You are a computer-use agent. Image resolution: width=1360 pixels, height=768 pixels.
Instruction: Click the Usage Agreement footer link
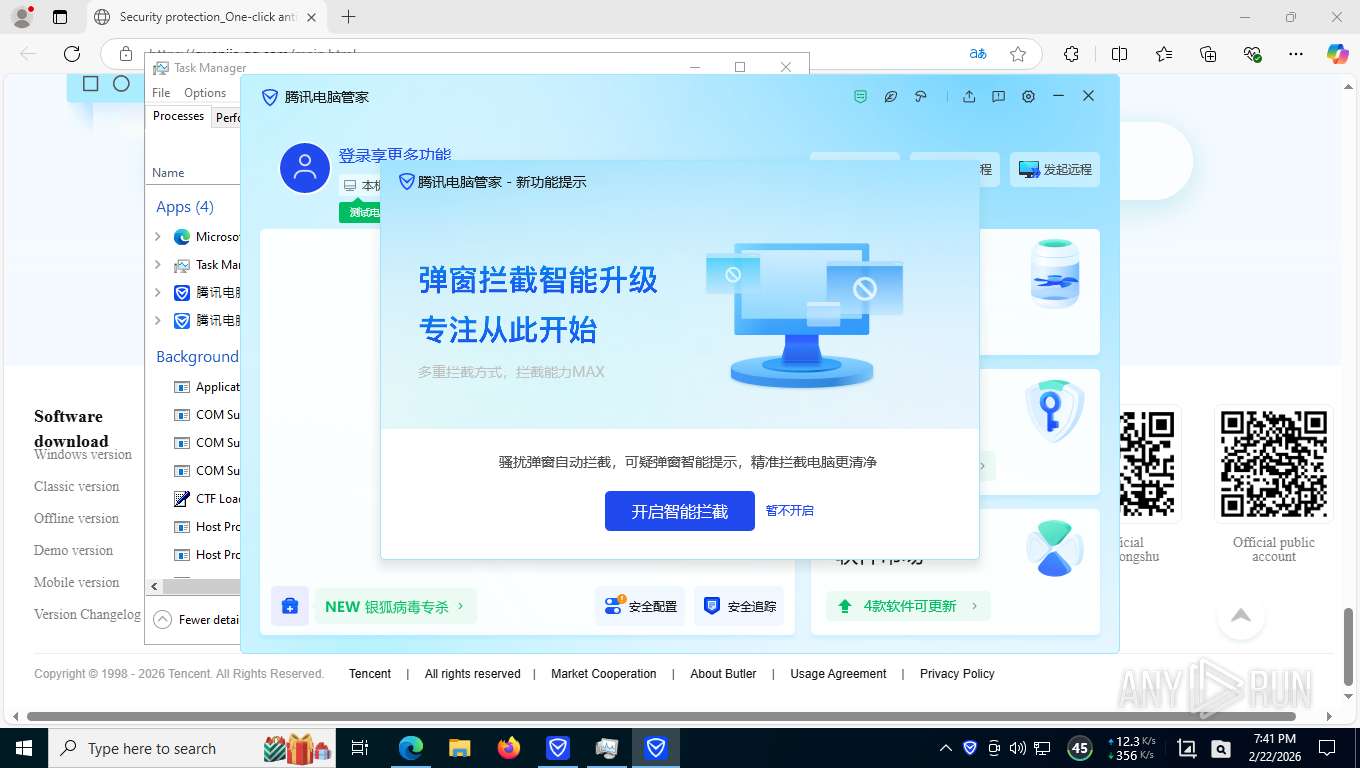pos(838,674)
